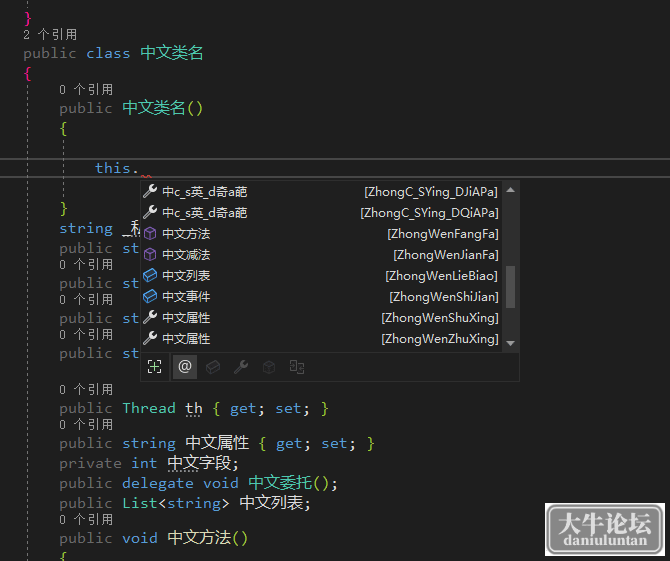Click the class name 中文类名 in class declaration
The image size is (670, 561).
pyautogui.click(x=172, y=53)
